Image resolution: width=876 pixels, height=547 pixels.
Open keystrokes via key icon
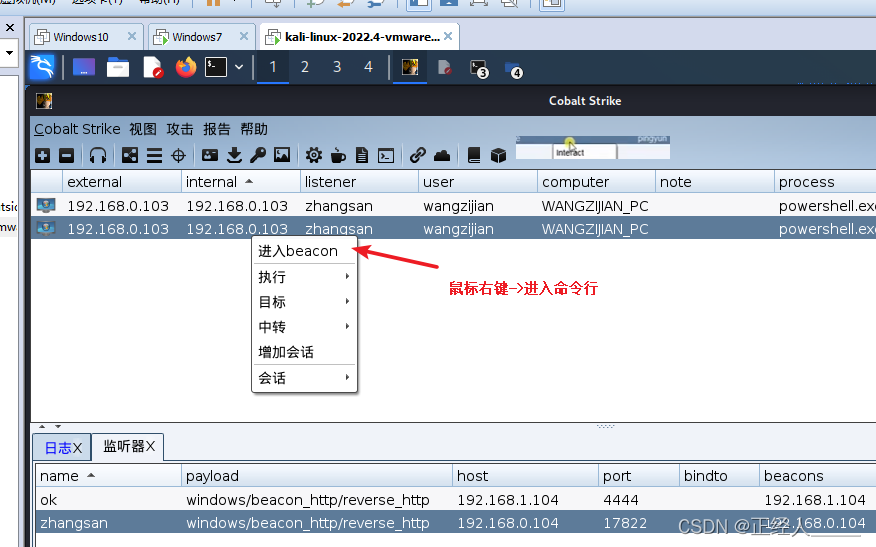tap(258, 155)
